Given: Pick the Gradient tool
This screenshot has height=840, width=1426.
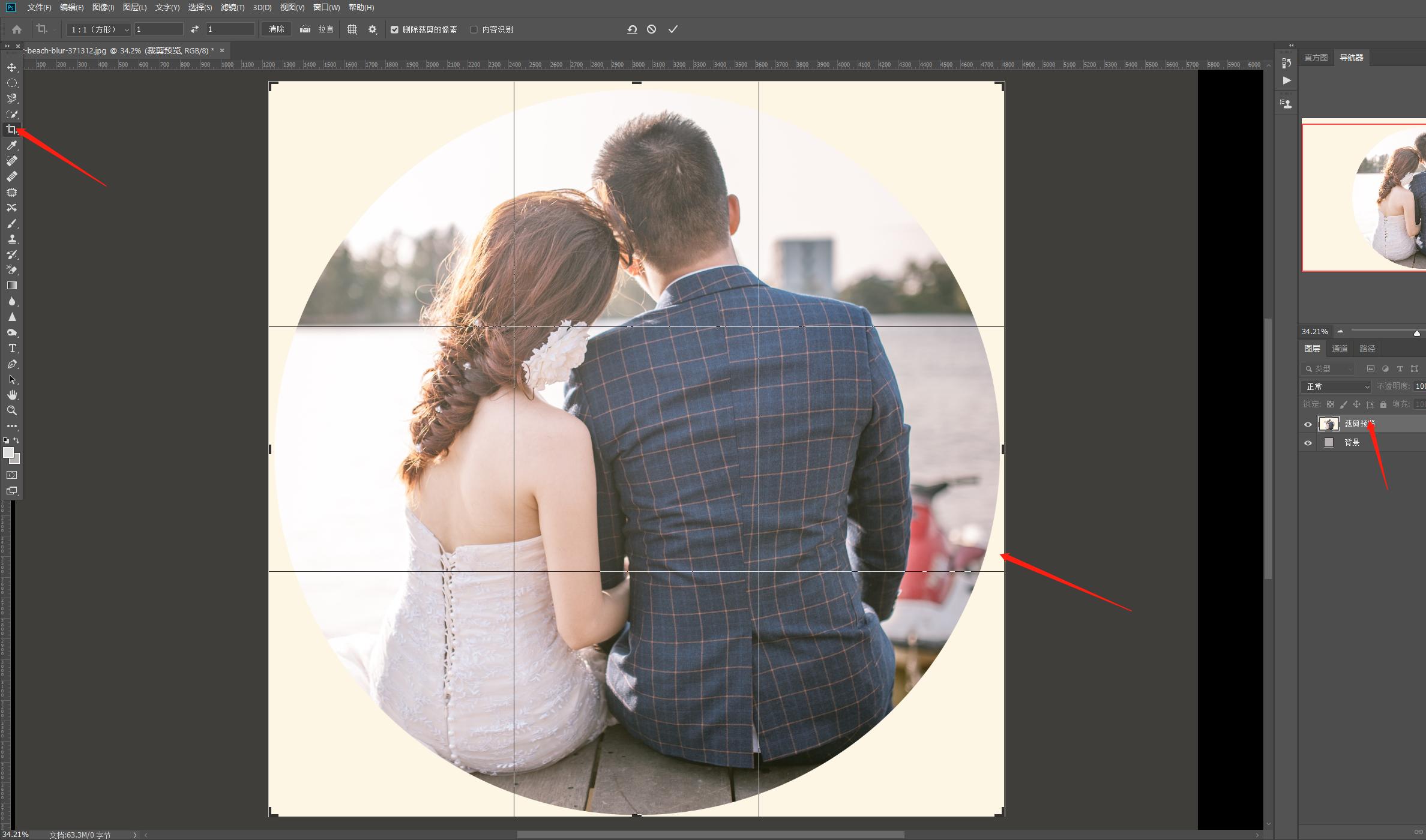Looking at the screenshot, I should [x=11, y=286].
